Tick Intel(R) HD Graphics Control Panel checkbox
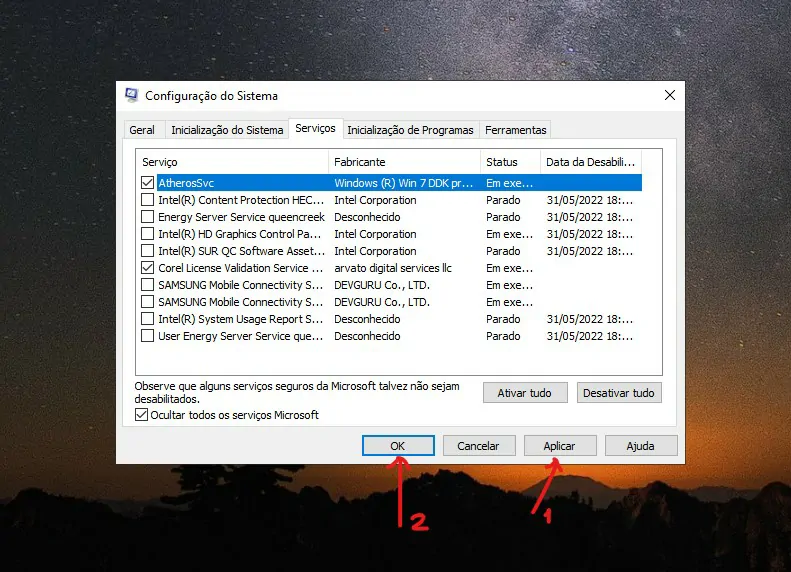This screenshot has height=572, width=791. [x=147, y=234]
